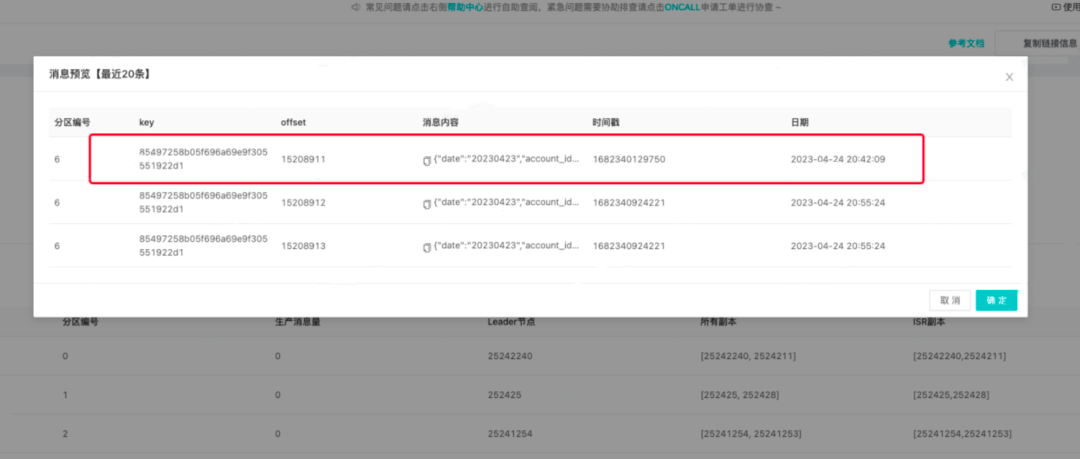Click the announcement speaker icon
This screenshot has height=459, width=1080.
coord(355,8)
